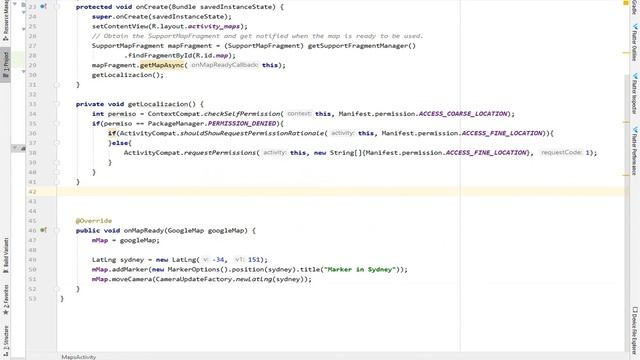Click setContentView on line 25
Image resolution: width=640 pixels, height=360 pixels.
(120, 26)
